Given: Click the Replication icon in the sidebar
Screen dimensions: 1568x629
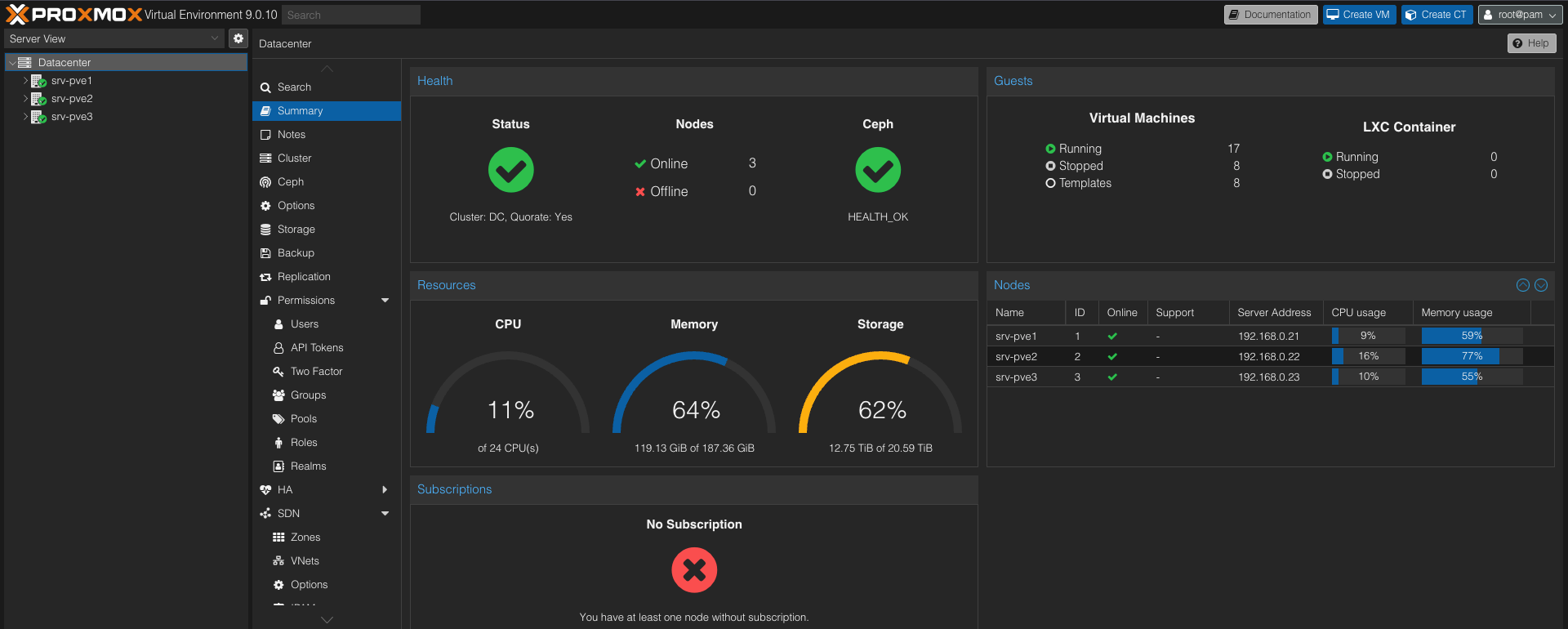Looking at the screenshot, I should click(x=265, y=277).
